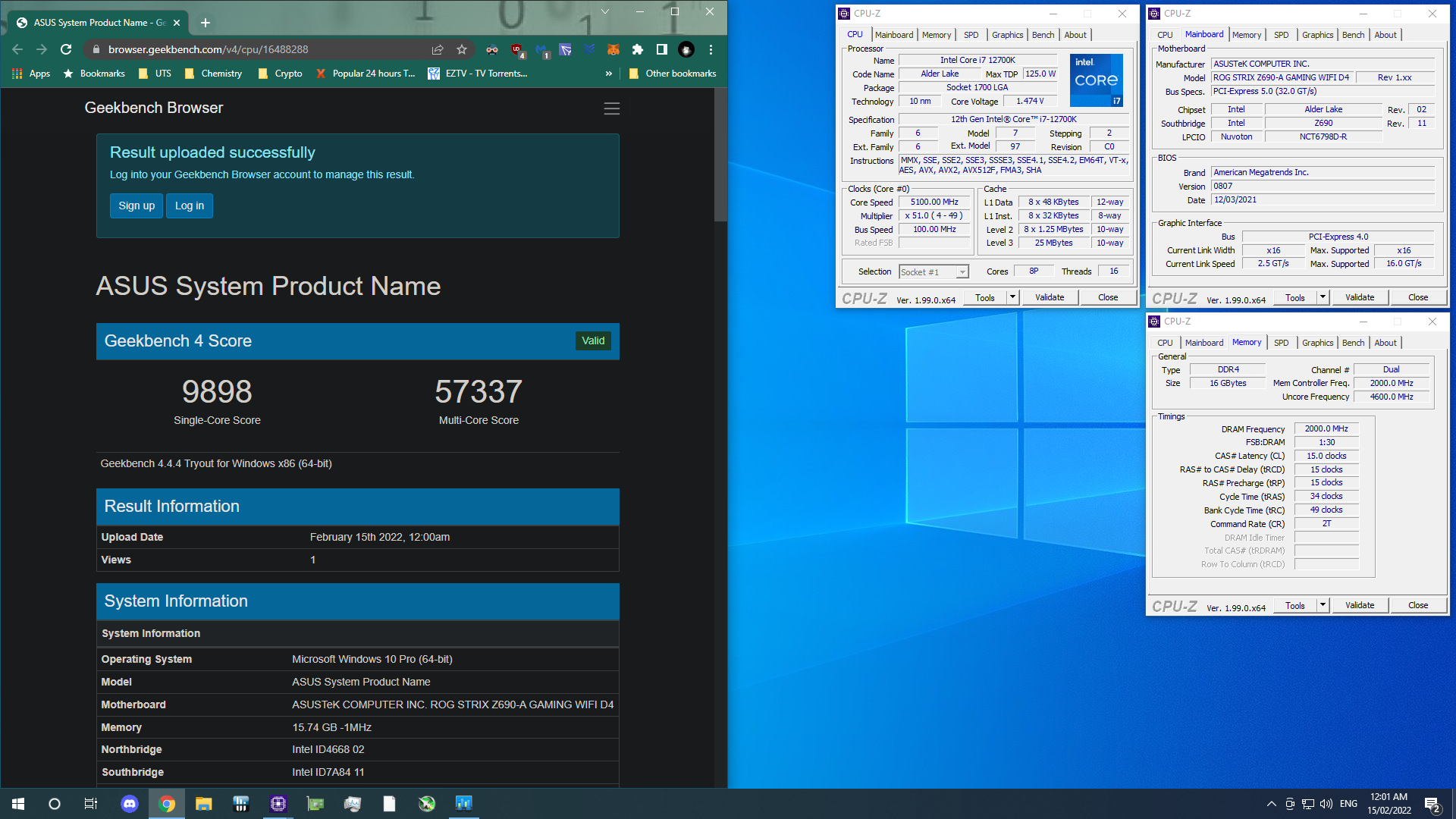Open Graphics tab in Mainboard CPU-Z window

1317,35
